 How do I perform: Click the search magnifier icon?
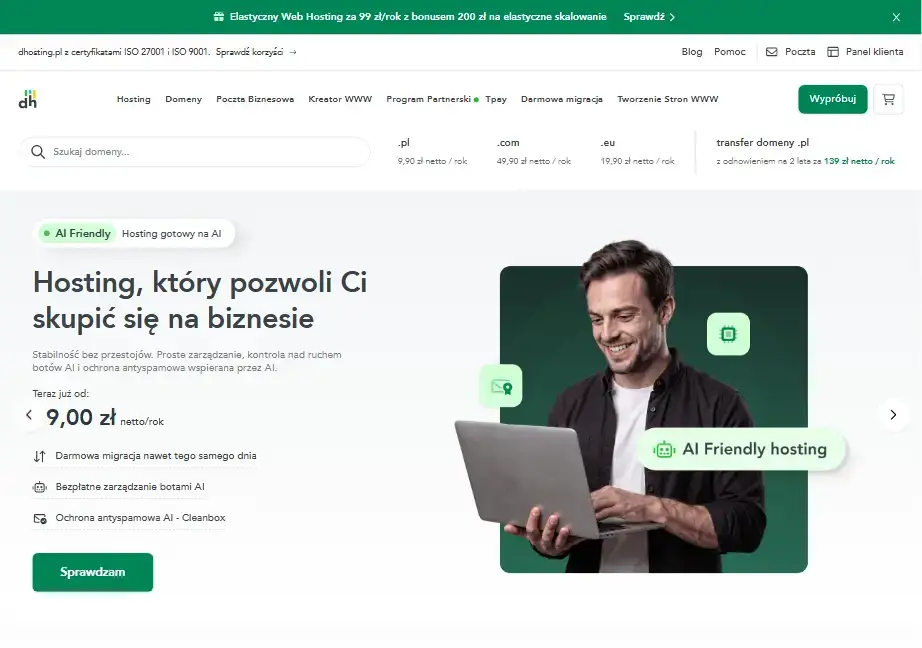click(38, 152)
